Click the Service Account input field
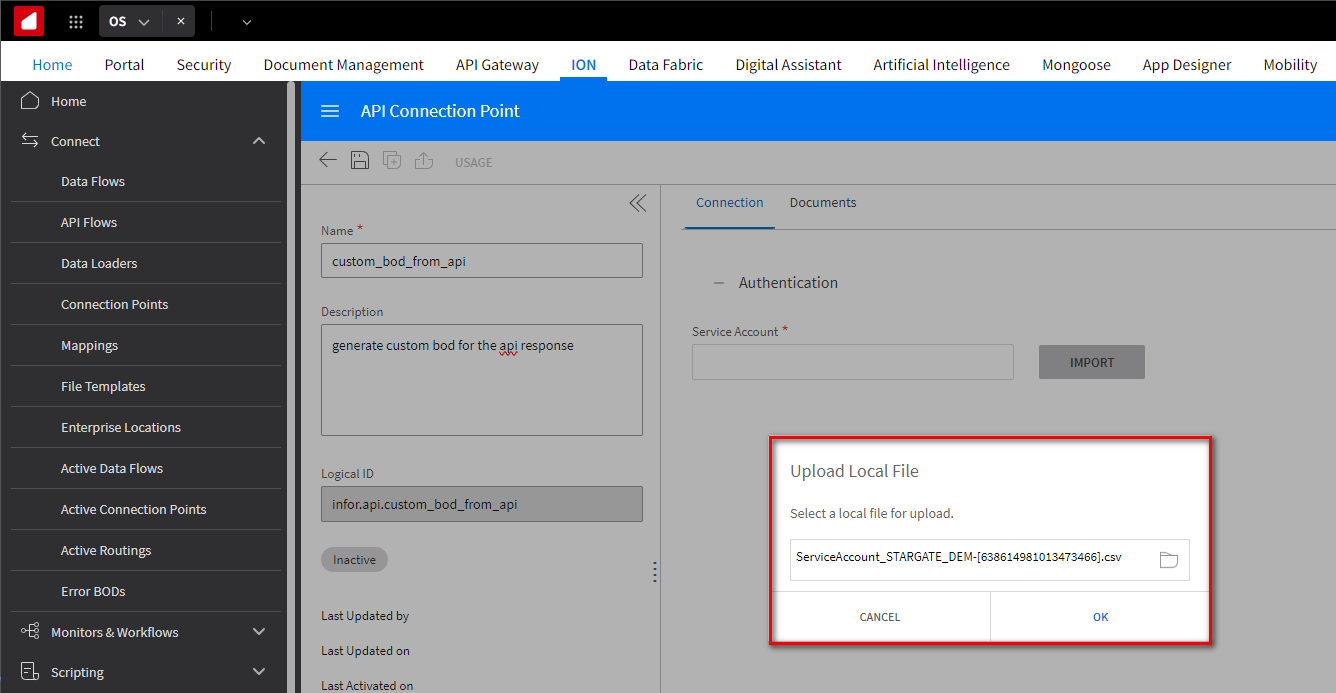Viewport: 1336px width, 693px height. point(852,362)
